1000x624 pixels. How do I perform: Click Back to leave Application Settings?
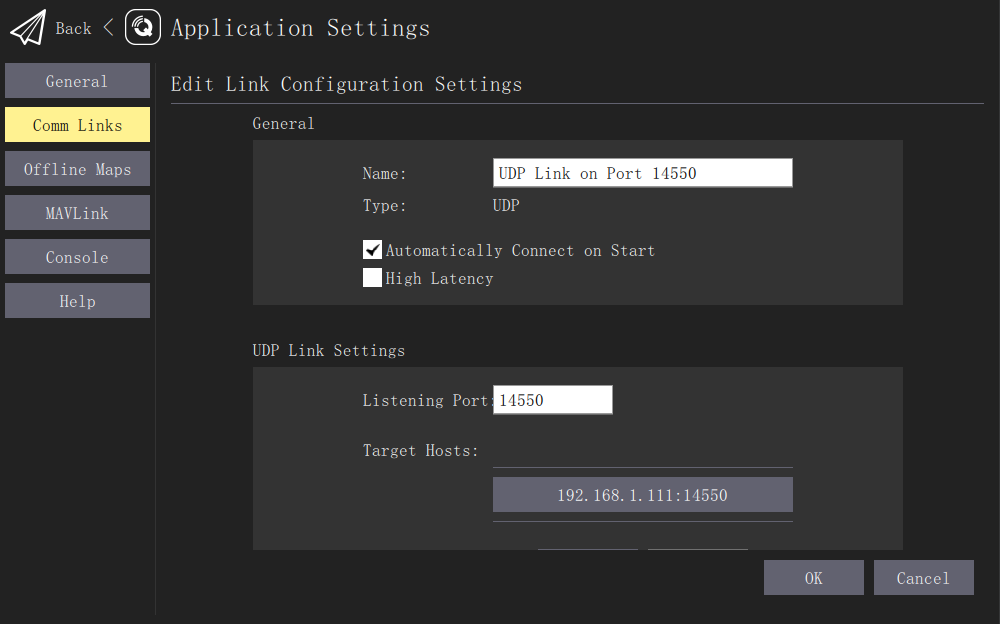(x=72, y=28)
